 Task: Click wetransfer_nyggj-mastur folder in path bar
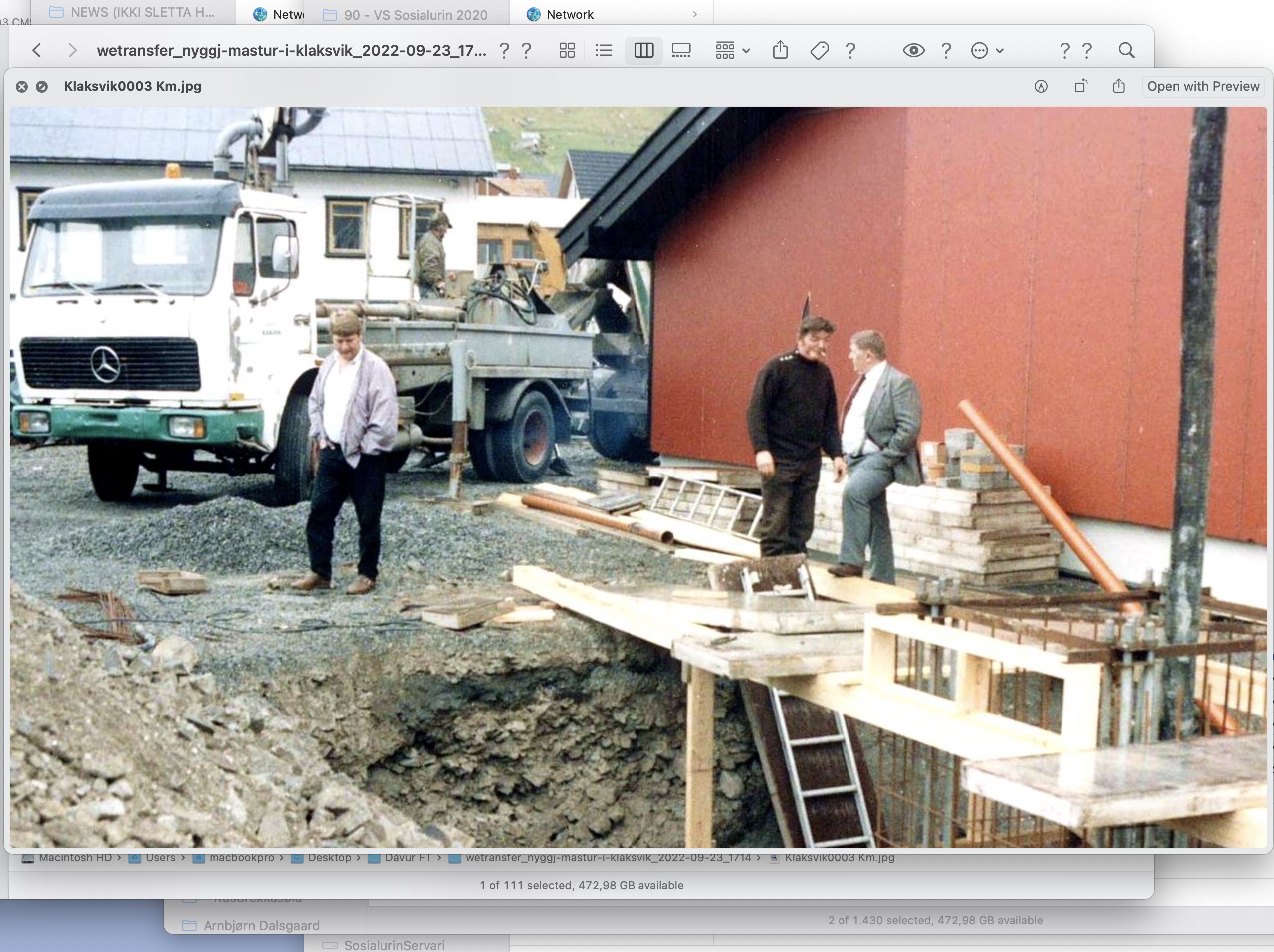coord(600,857)
